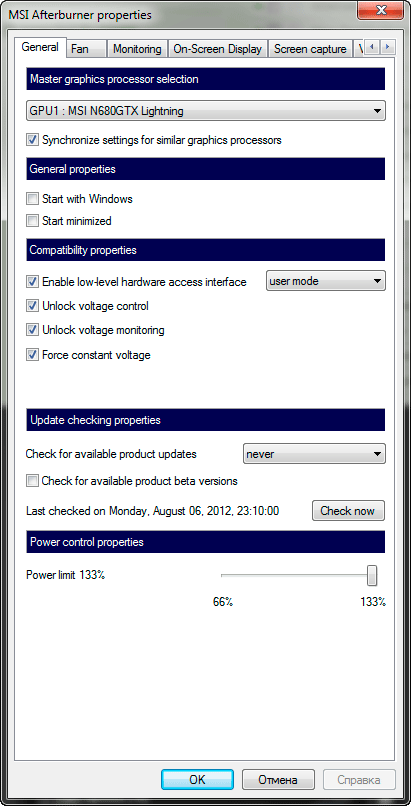Click the Last checked date text
Viewport: 411px width, 806px height.
click(x=153, y=511)
